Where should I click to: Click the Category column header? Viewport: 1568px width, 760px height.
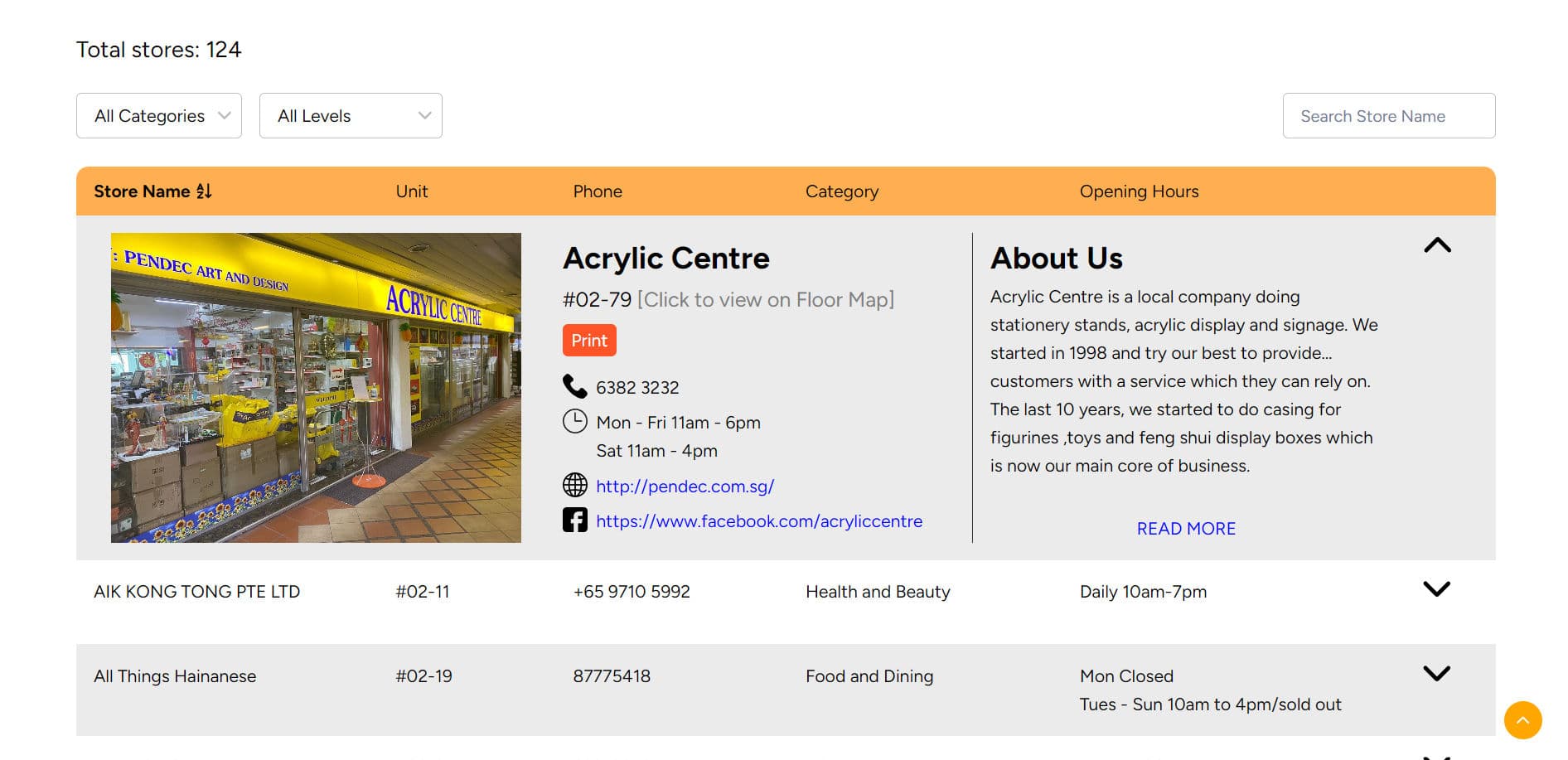842,191
